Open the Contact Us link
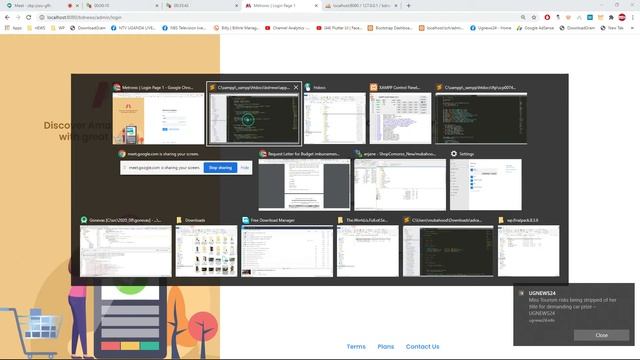Image resolution: width=640 pixels, height=360 pixels. pos(422,347)
